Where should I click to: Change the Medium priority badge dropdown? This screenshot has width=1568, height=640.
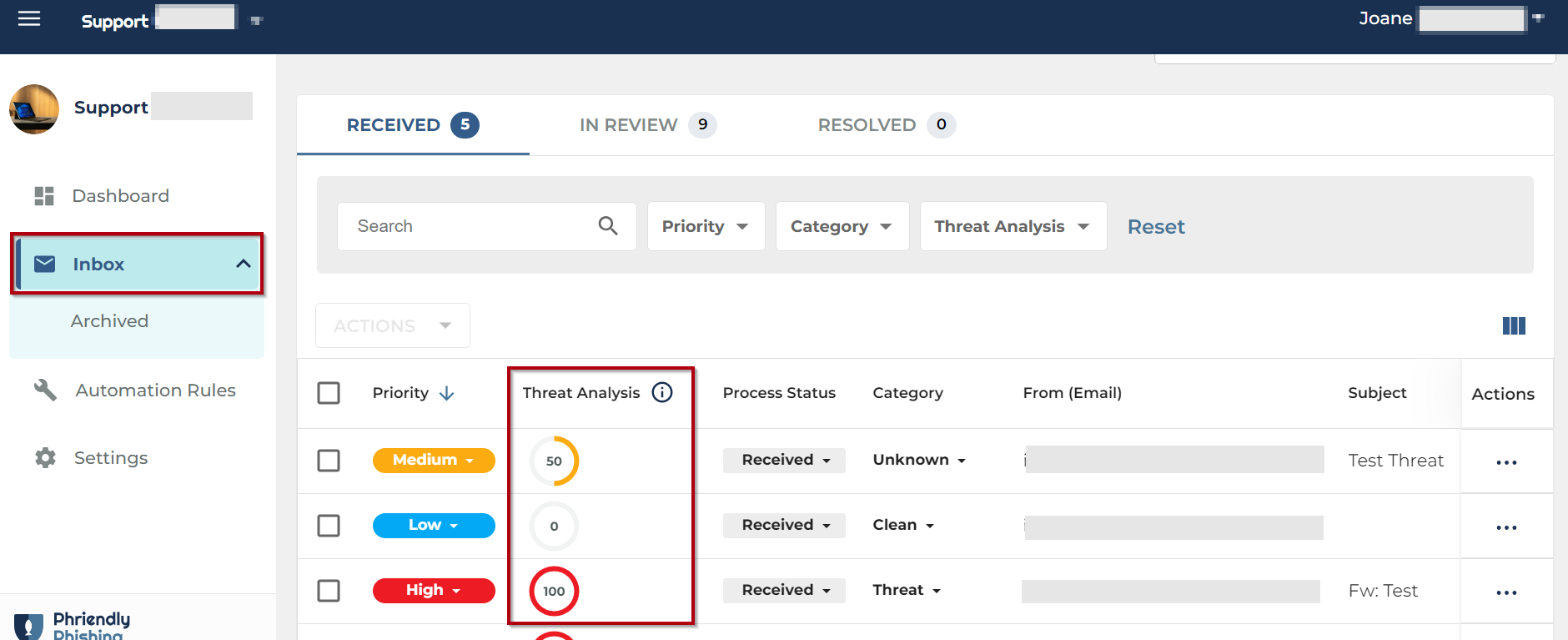(434, 460)
